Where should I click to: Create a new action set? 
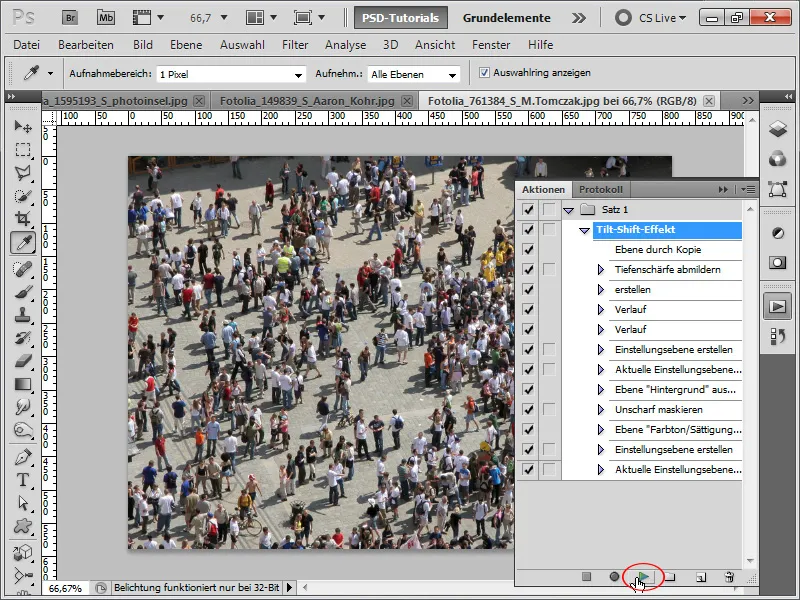pos(670,577)
